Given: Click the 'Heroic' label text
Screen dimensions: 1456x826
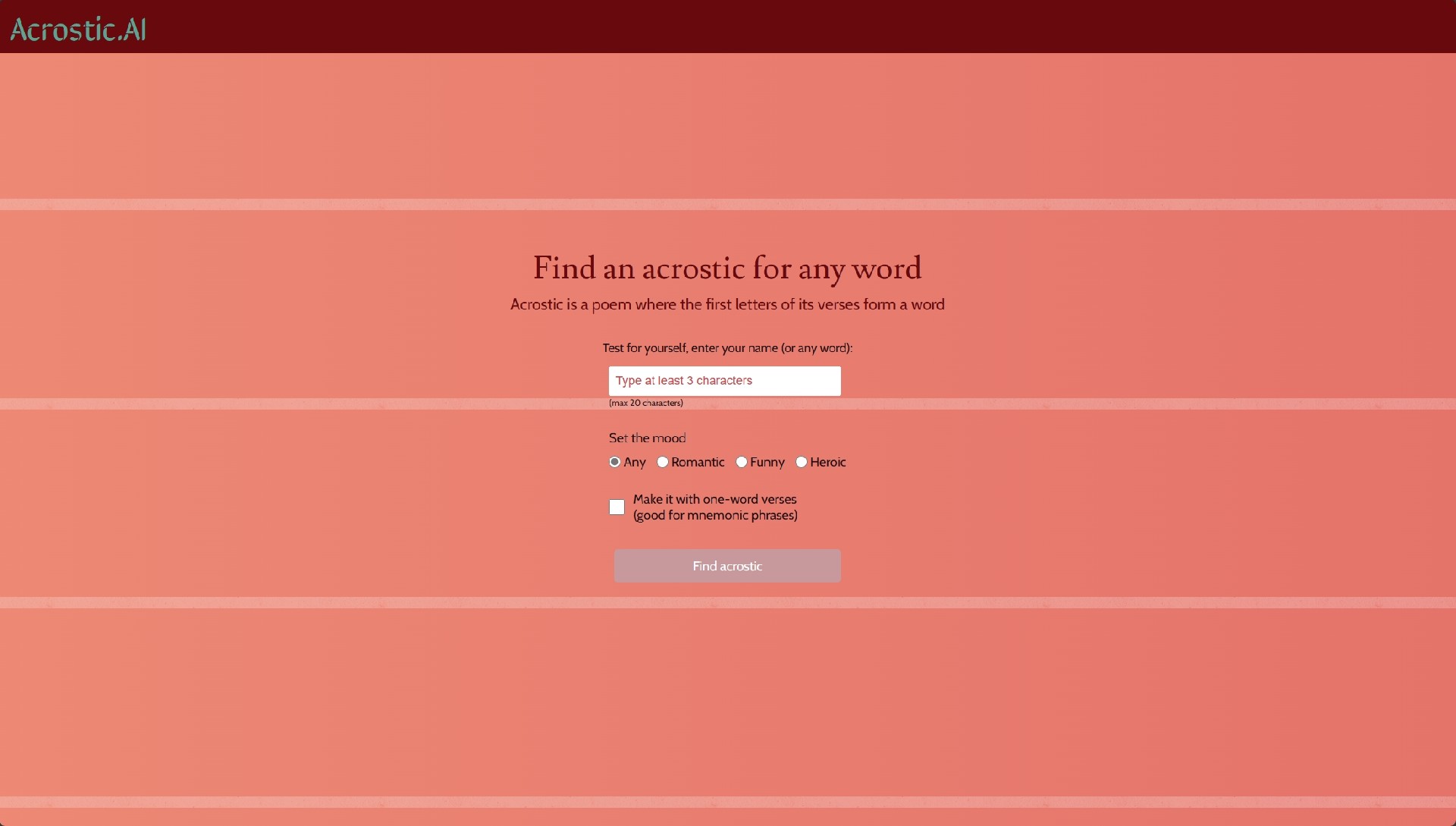Looking at the screenshot, I should click(827, 462).
